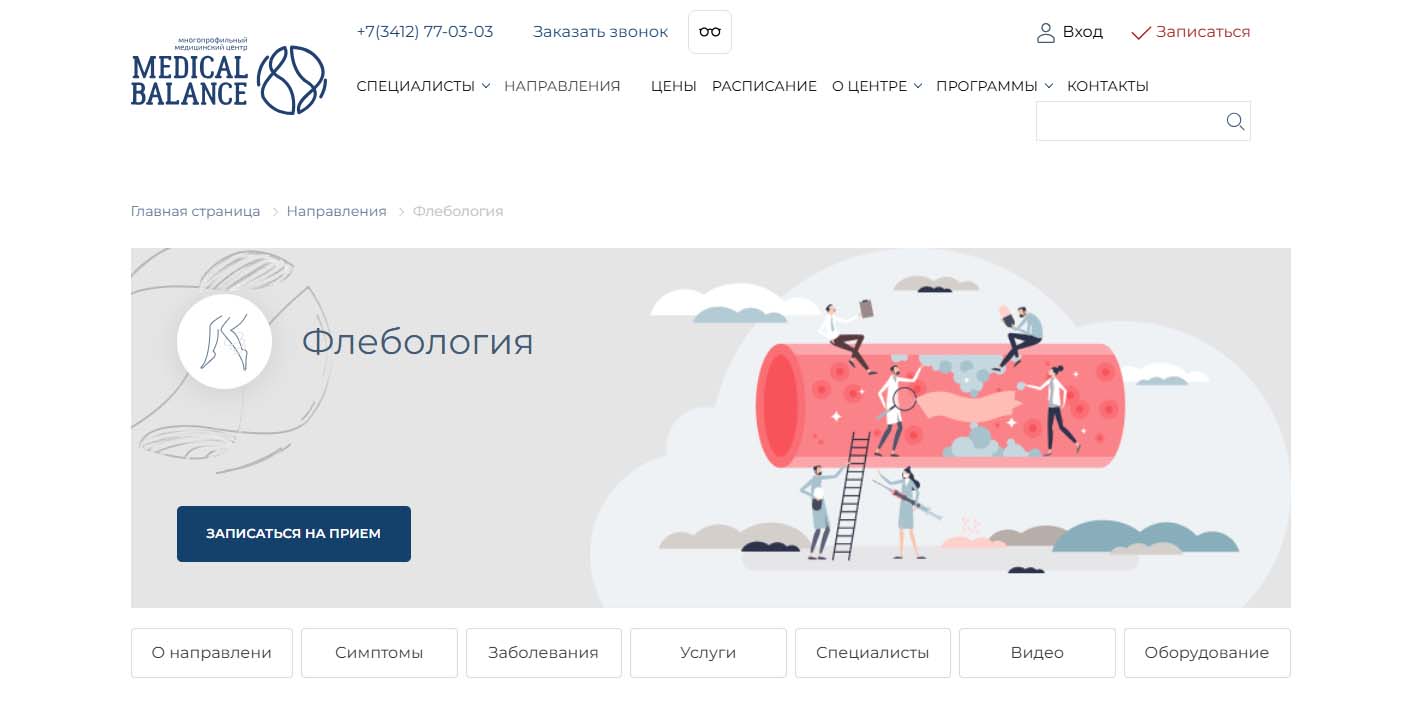Toggle the glasses accessibility mode icon
This screenshot has width=1422, height=711.
point(709,32)
